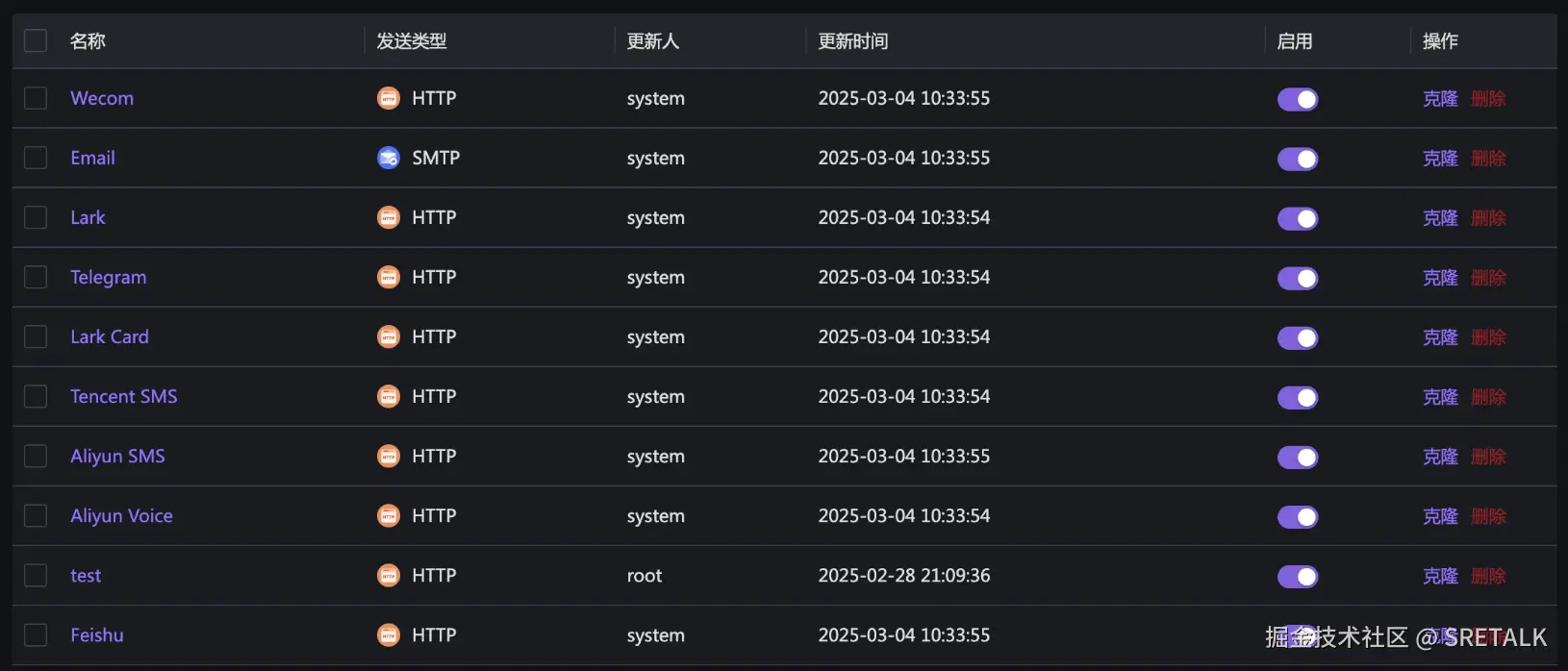1568x671 pixels.
Task: Click the HTTP icon in the Lark Card row
Action: 389,336
